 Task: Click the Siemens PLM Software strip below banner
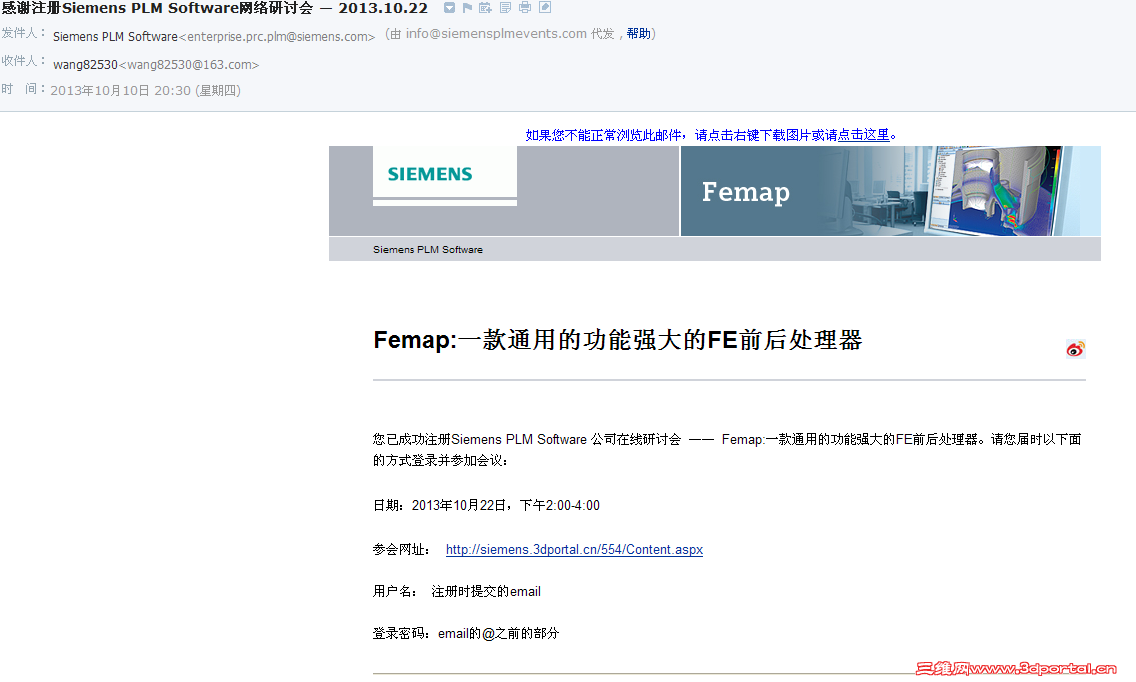click(x=428, y=249)
